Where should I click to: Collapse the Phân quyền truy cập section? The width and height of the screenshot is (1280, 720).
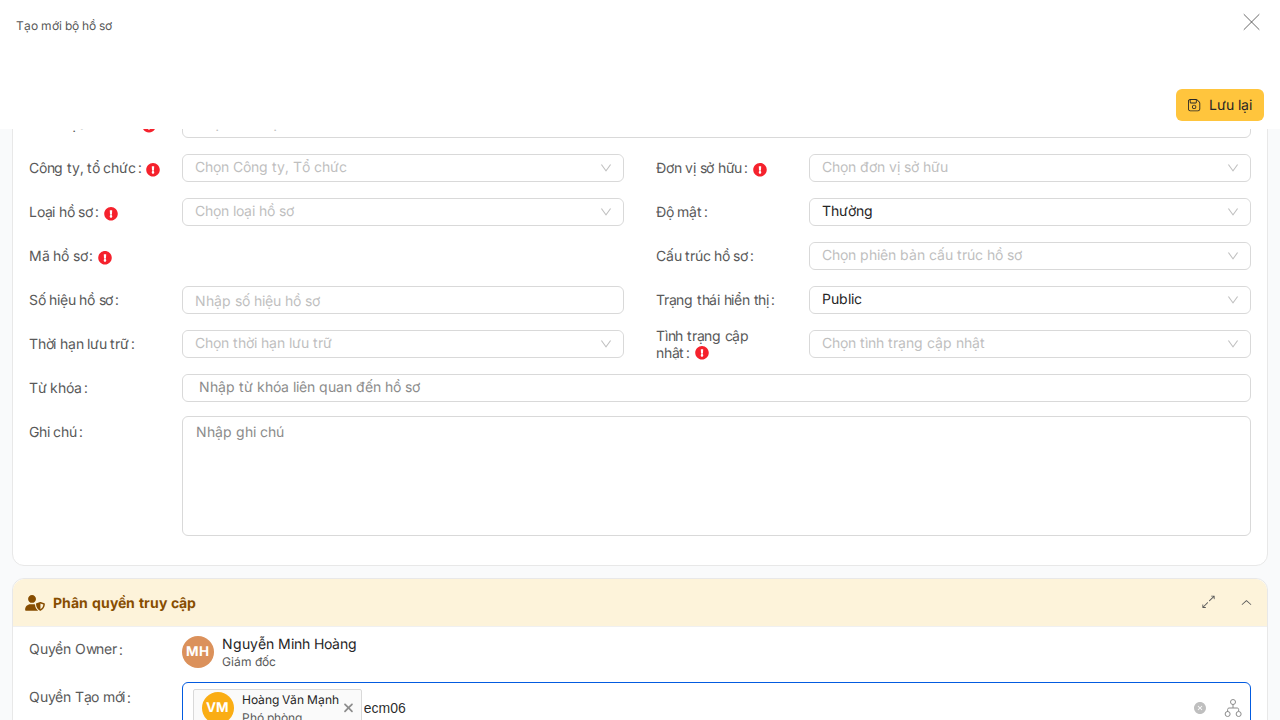point(1246,602)
